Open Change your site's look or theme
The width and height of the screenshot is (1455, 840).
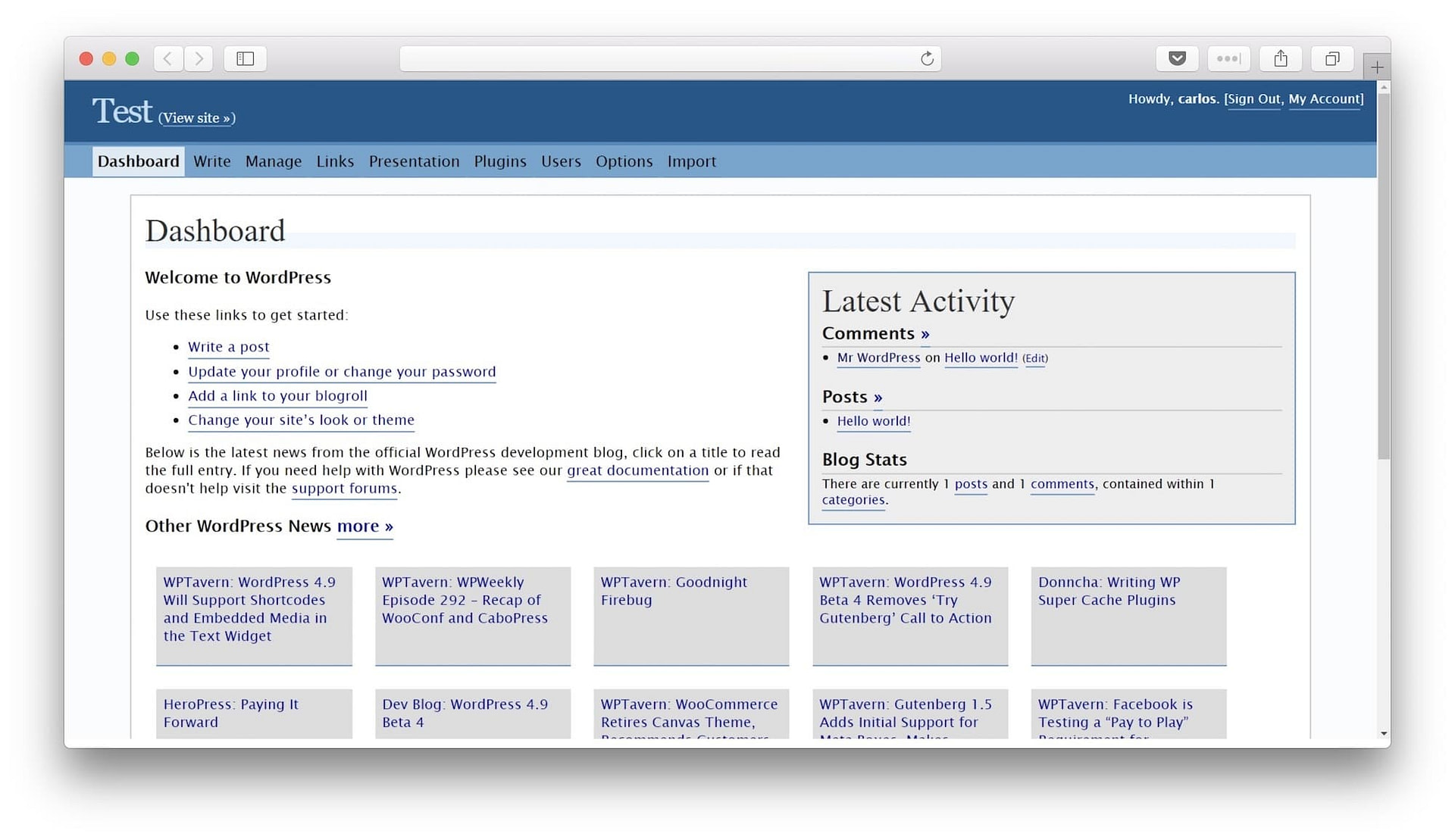click(301, 420)
